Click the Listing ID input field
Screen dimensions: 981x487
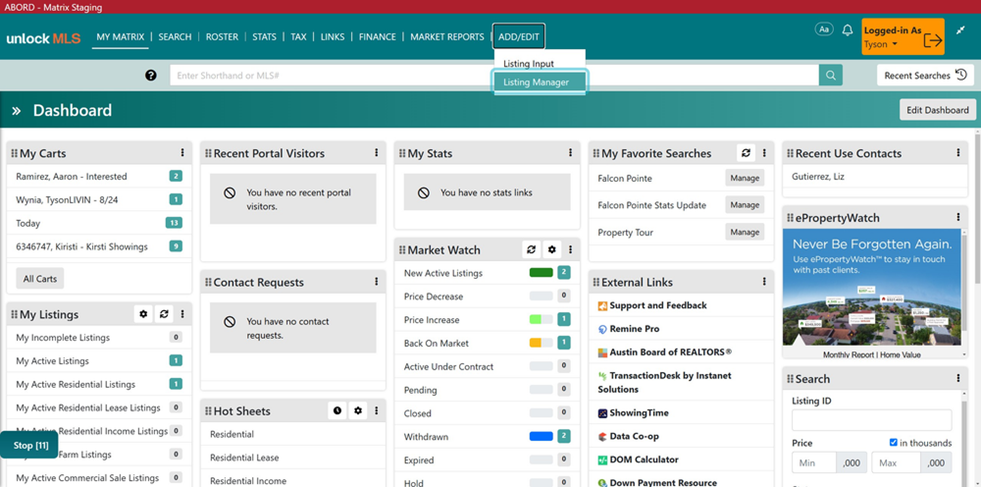point(872,420)
